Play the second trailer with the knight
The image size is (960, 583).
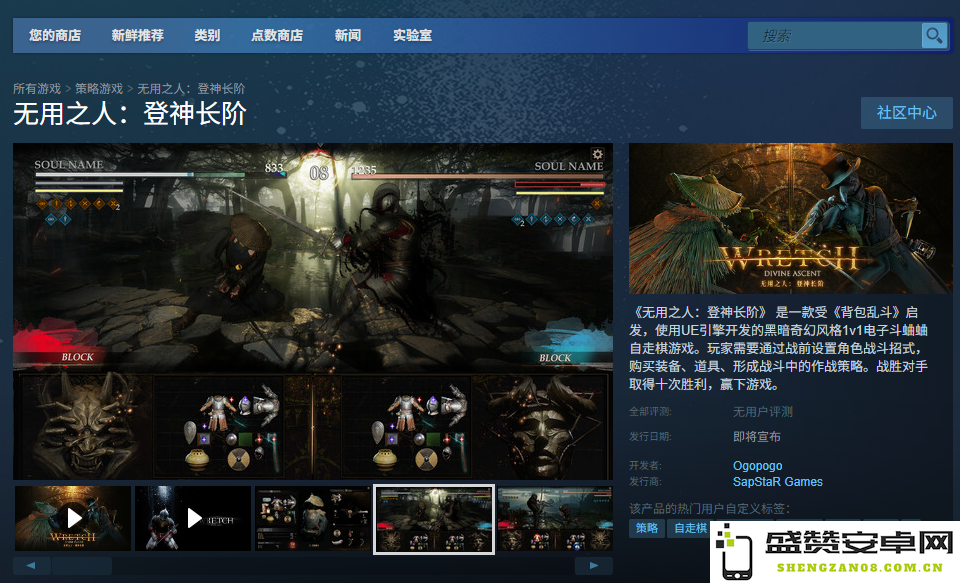click(193, 519)
